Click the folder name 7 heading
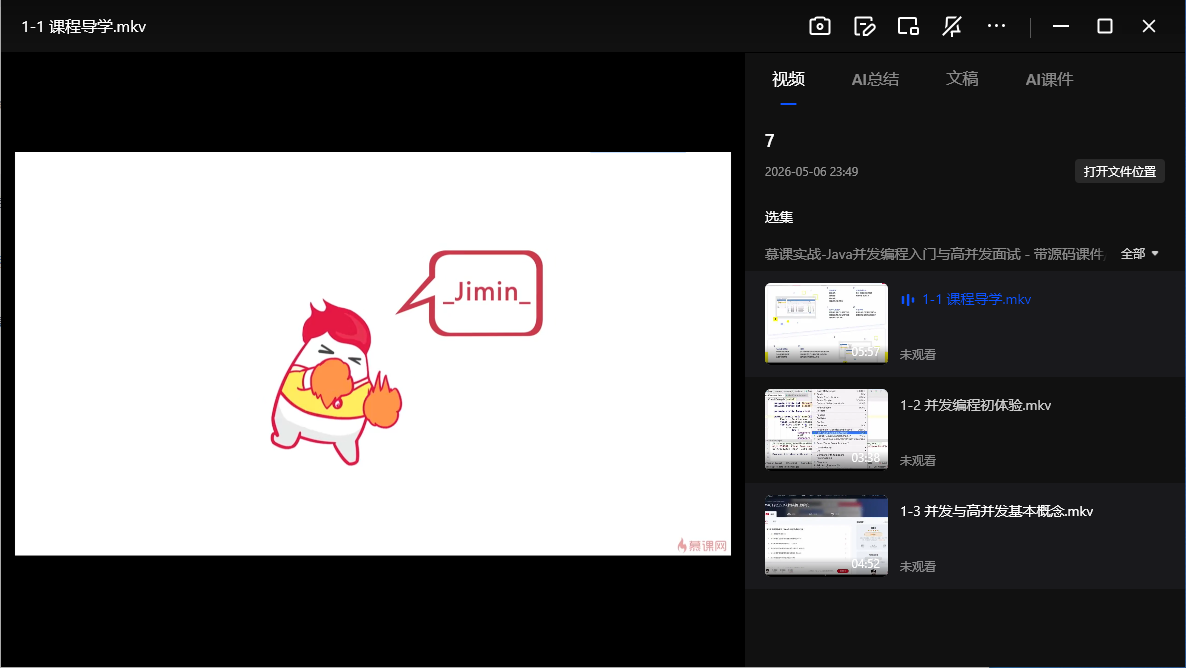1186x668 pixels. (x=769, y=141)
